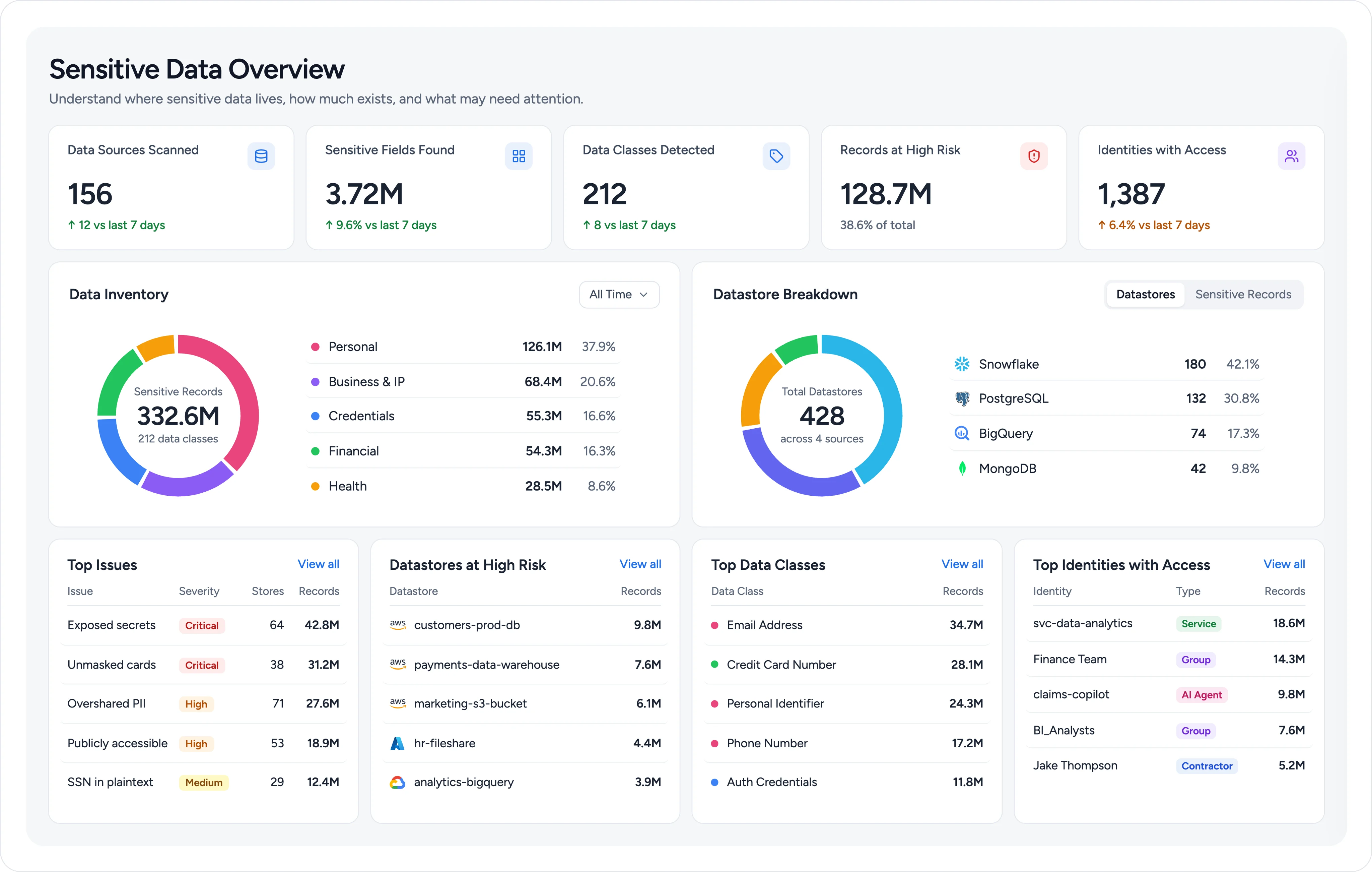Click the Azure icon beside hr-fileshare
This screenshot has width=1372, height=872.
point(397,743)
